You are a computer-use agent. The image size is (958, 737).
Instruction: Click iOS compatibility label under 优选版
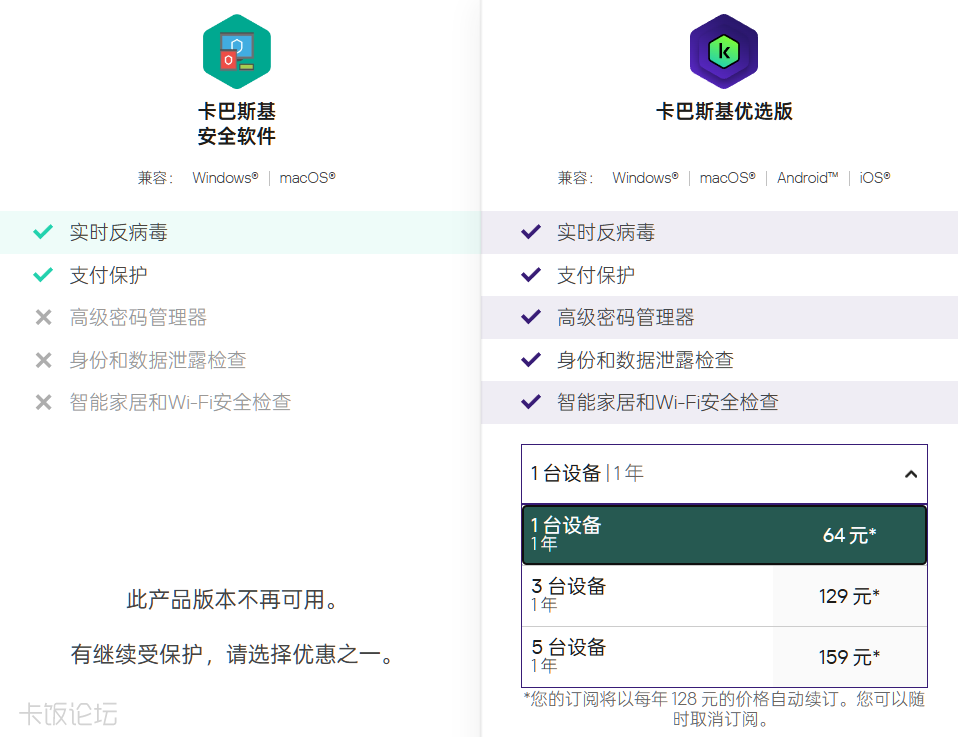click(874, 178)
